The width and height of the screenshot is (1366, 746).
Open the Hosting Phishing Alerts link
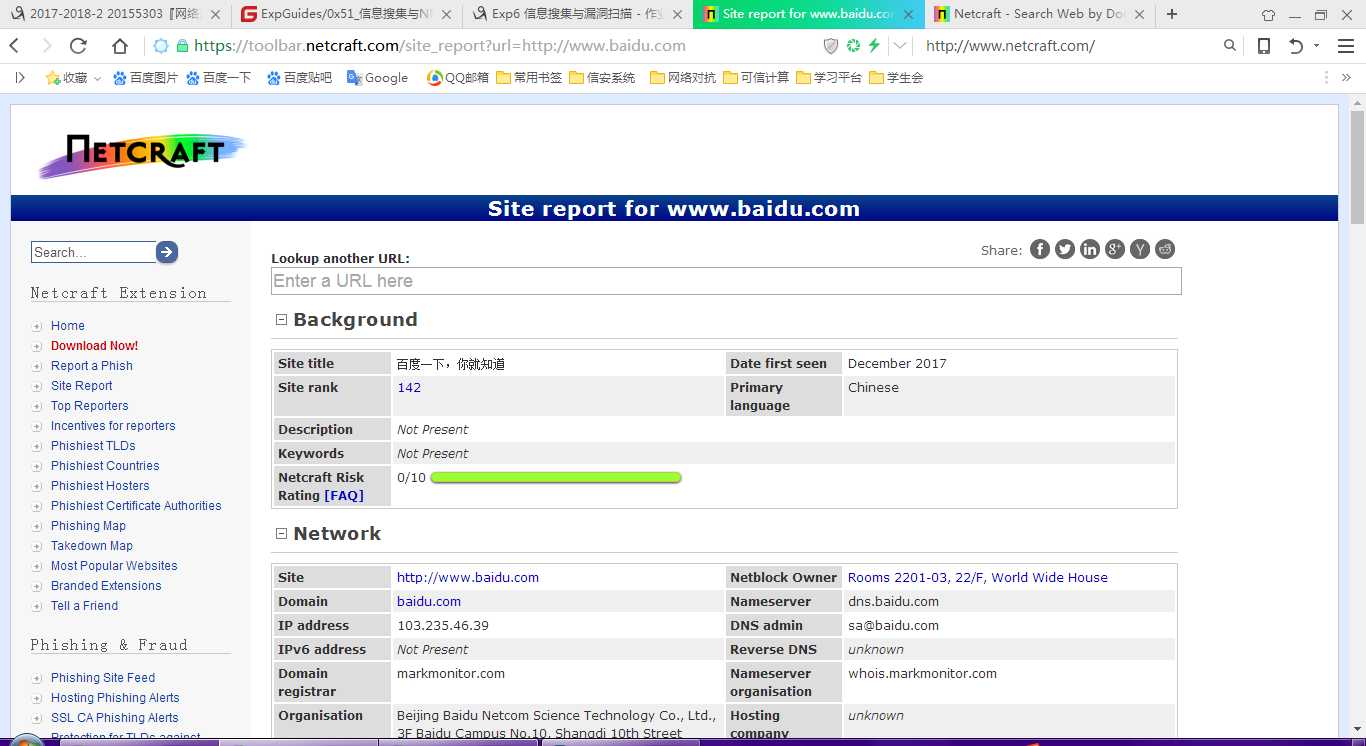click(115, 698)
